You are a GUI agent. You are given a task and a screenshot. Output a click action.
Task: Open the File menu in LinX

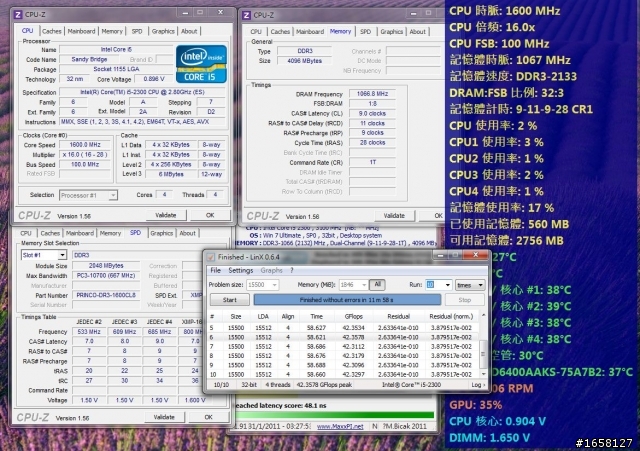pos(216,271)
